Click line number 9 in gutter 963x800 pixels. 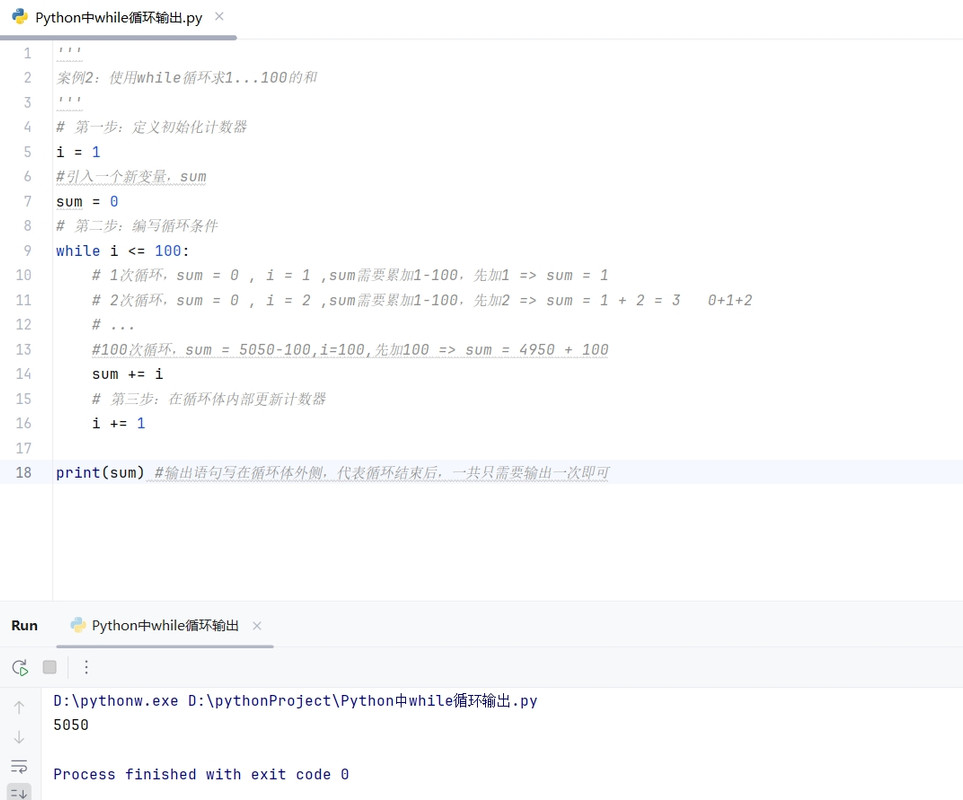(x=27, y=250)
